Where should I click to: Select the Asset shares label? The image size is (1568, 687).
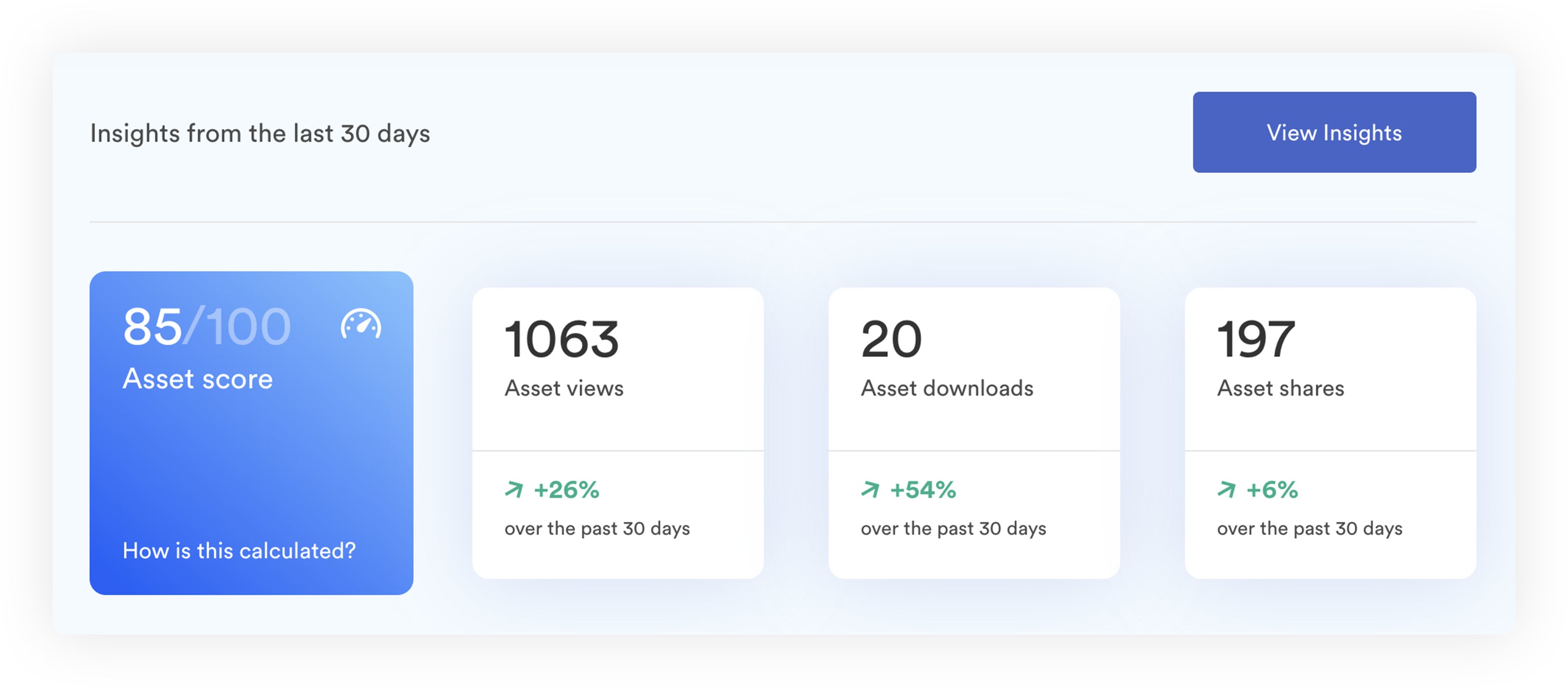pyautogui.click(x=1280, y=388)
